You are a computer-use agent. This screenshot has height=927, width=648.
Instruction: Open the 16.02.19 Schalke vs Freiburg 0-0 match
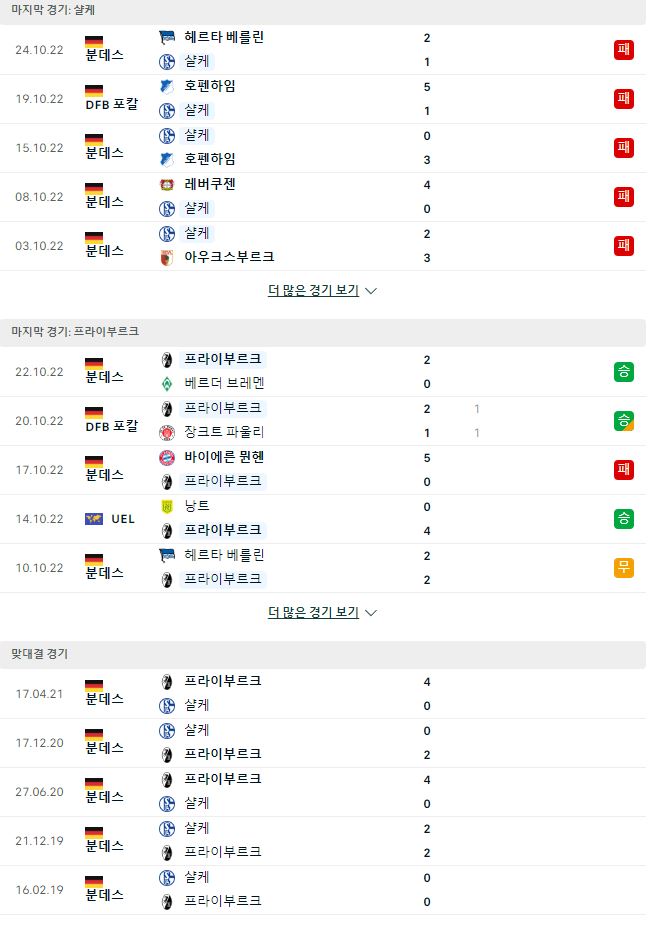click(323, 890)
